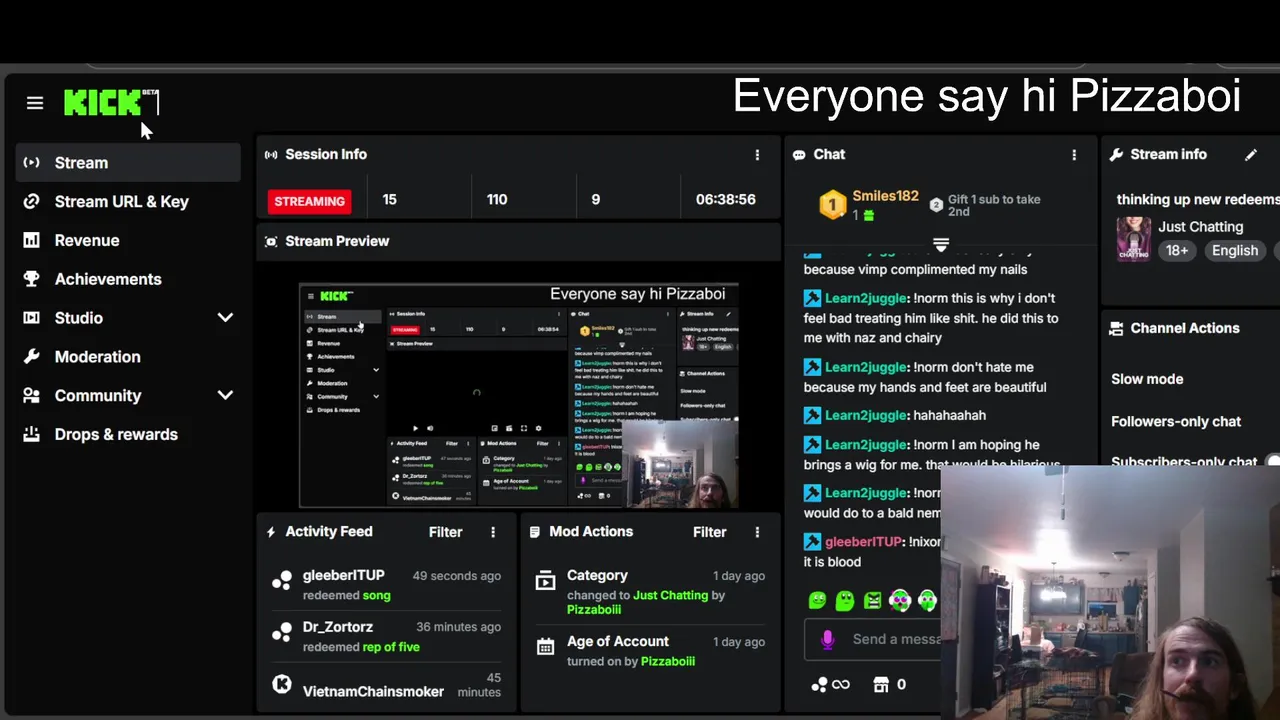Click the Just Chatting category thumbnail
The height and width of the screenshot is (720, 1280).
pos(1133,239)
